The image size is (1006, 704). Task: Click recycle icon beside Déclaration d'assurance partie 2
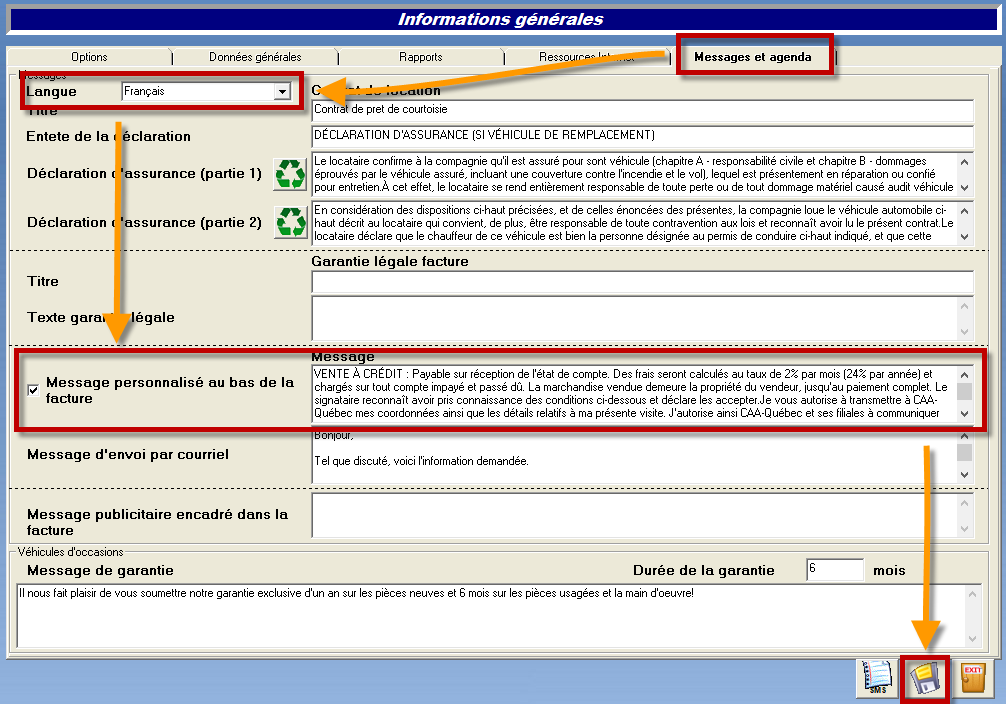291,222
